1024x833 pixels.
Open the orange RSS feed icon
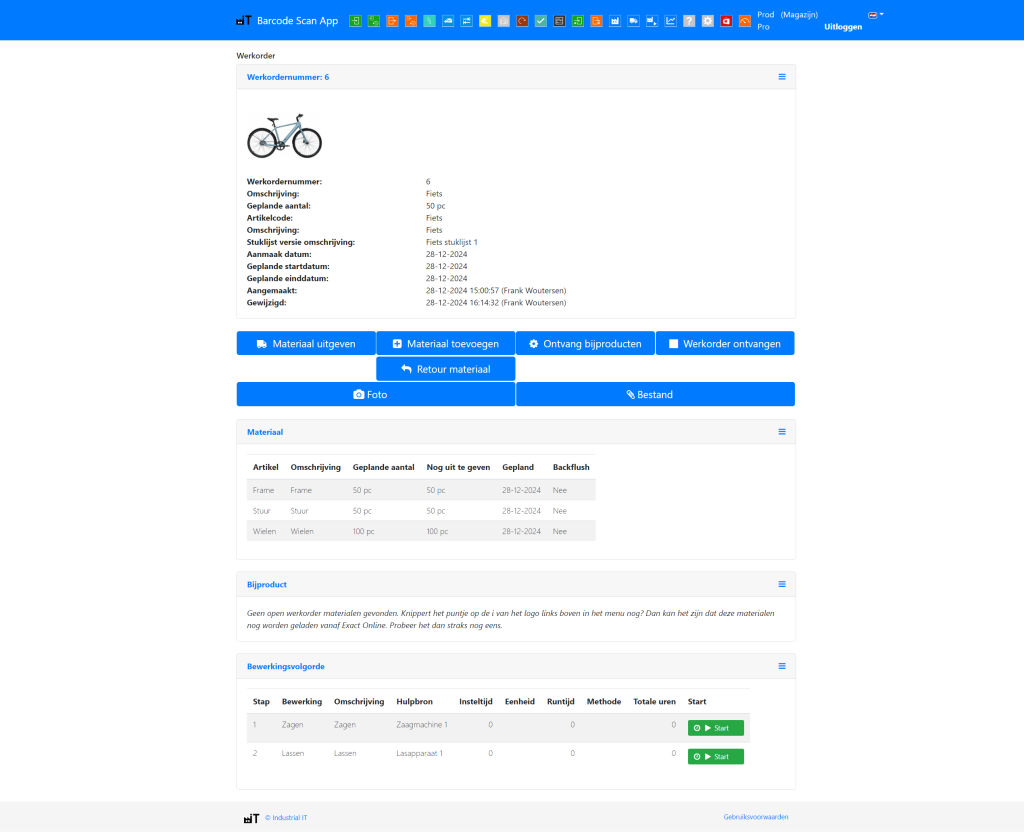[x=744, y=20]
